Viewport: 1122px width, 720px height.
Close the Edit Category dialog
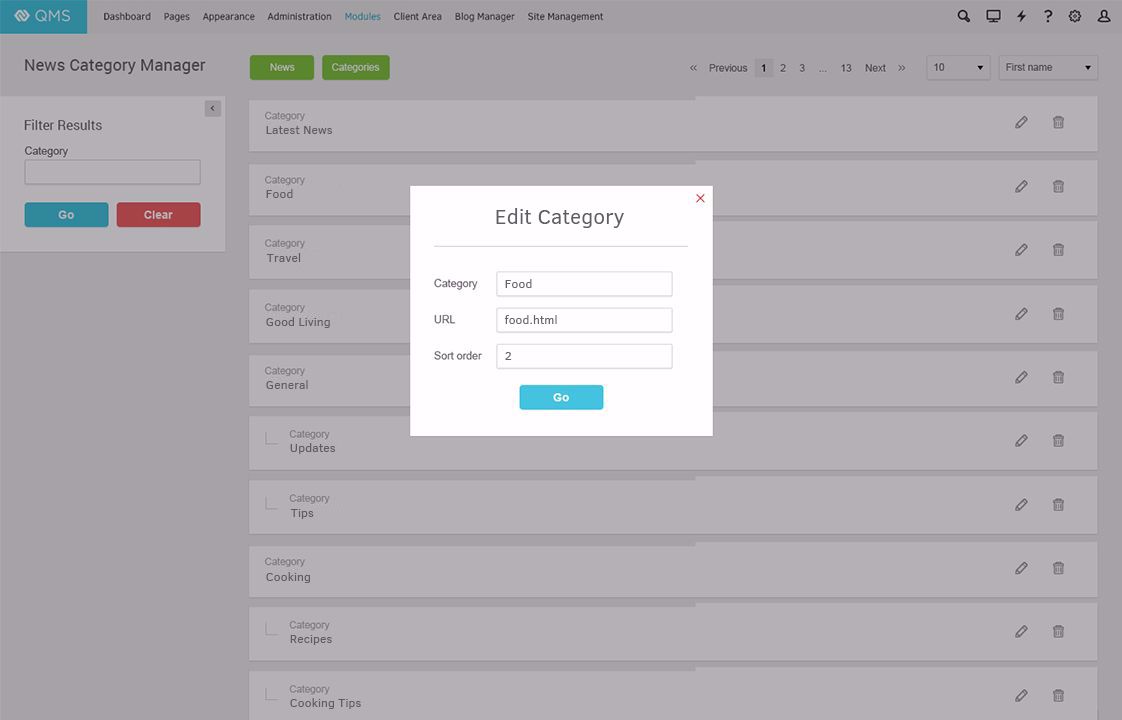click(x=700, y=198)
